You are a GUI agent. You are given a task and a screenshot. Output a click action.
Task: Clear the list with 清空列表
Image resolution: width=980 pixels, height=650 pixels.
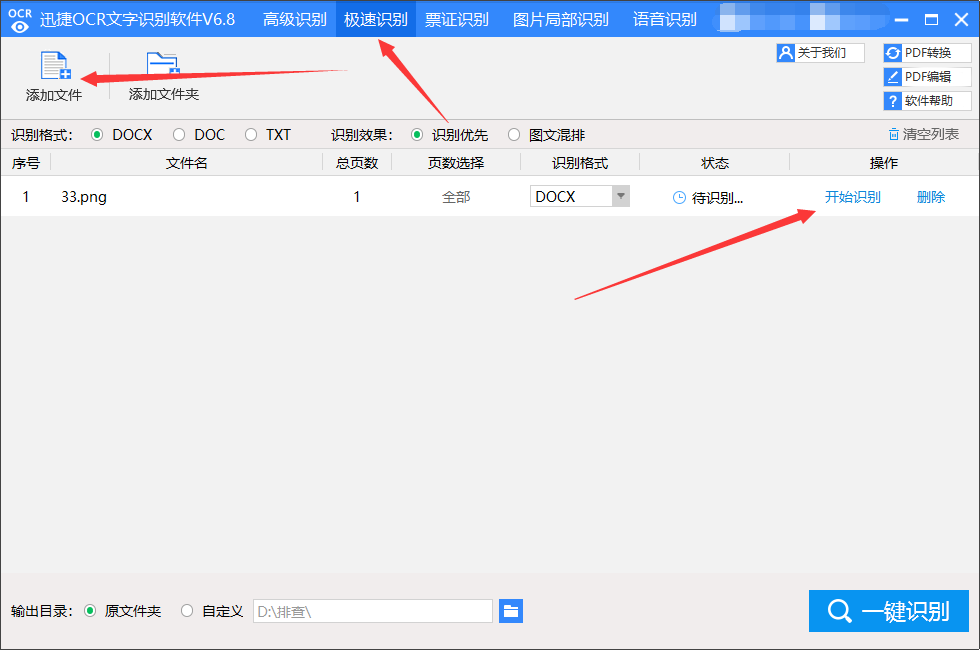tap(924, 134)
